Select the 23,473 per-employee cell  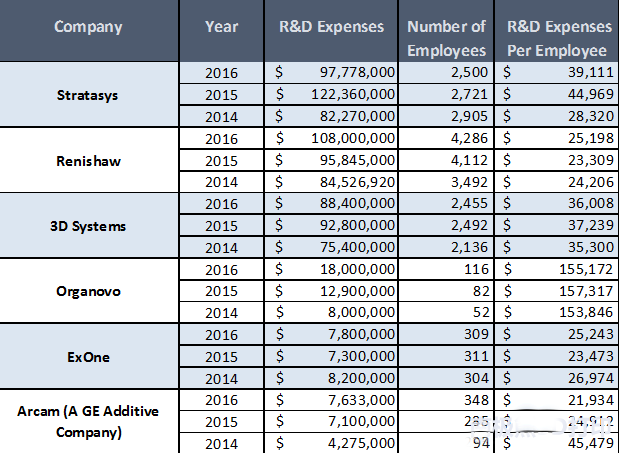[557, 357]
